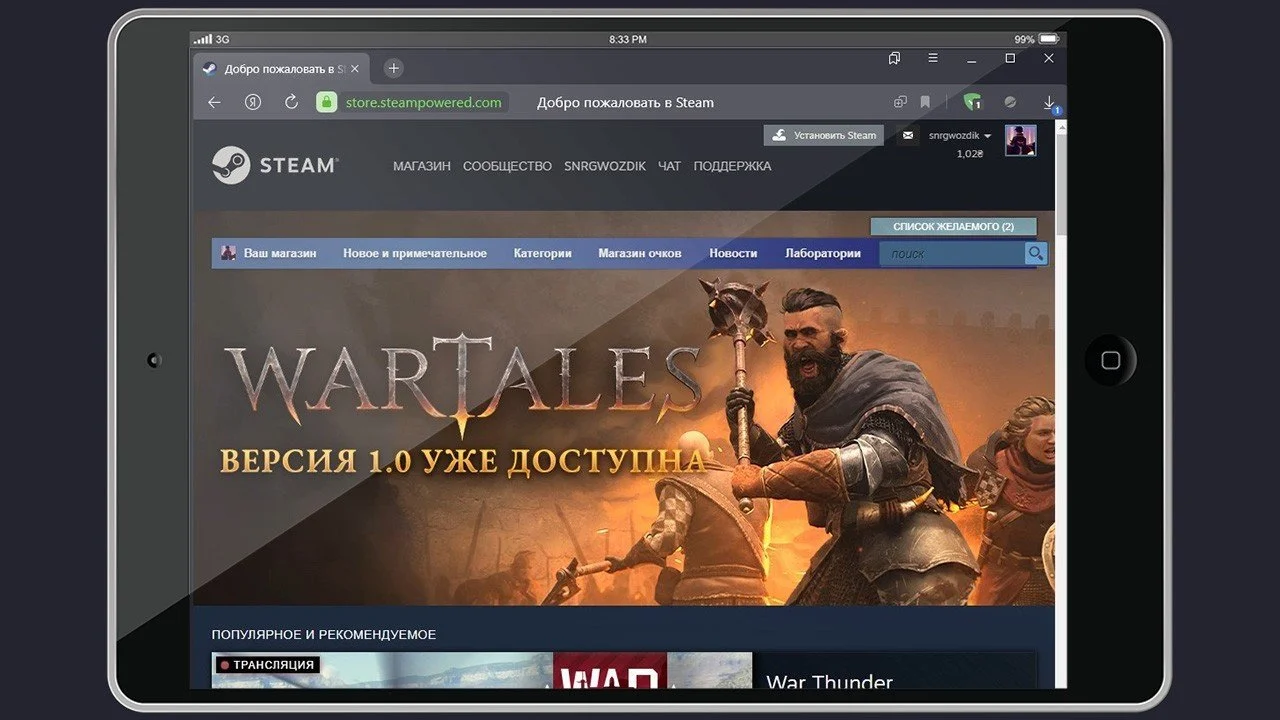The image size is (1280, 720).
Task: Open the Steam inbox envelope icon
Action: 908,135
